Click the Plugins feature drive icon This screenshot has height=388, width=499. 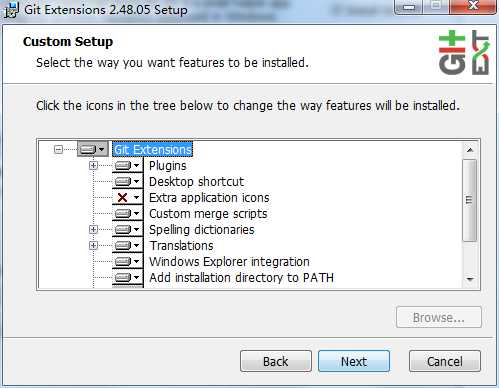127,165
